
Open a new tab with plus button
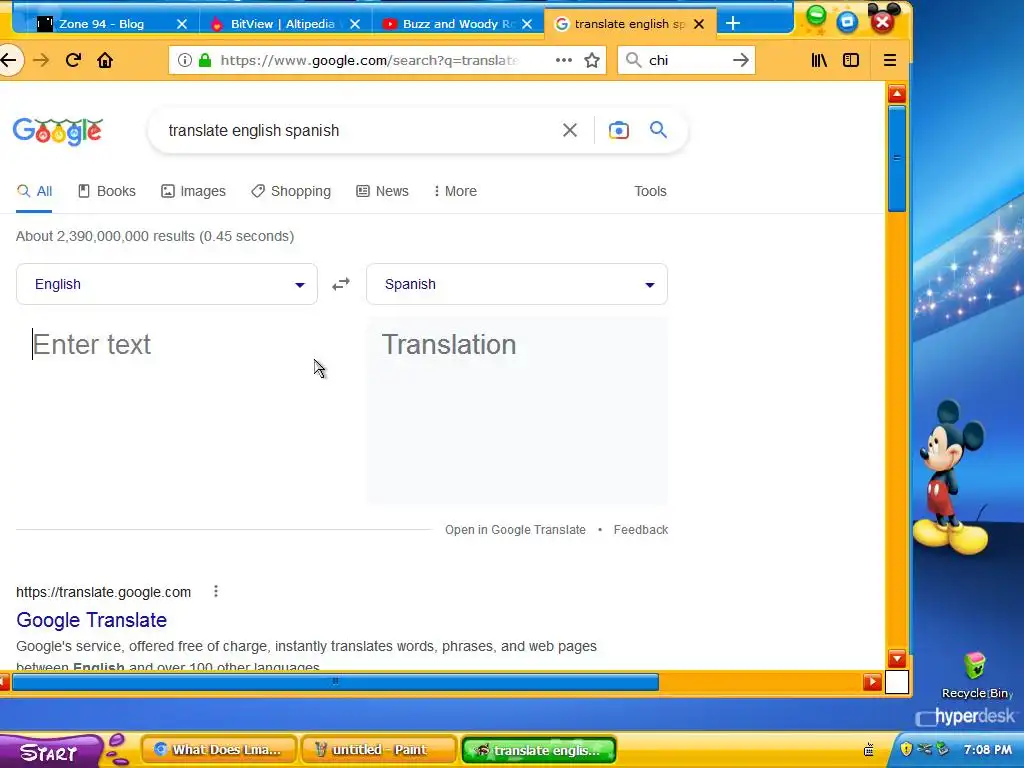[x=733, y=24]
